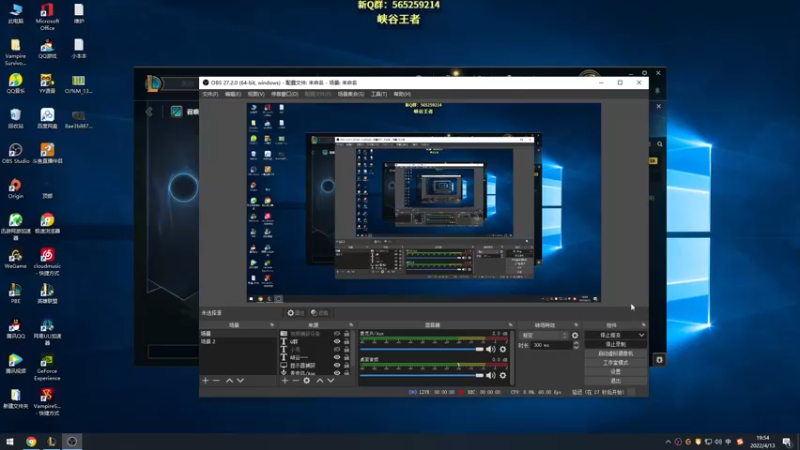Toggle visibility of the hidden 小号 text source

coord(337,349)
